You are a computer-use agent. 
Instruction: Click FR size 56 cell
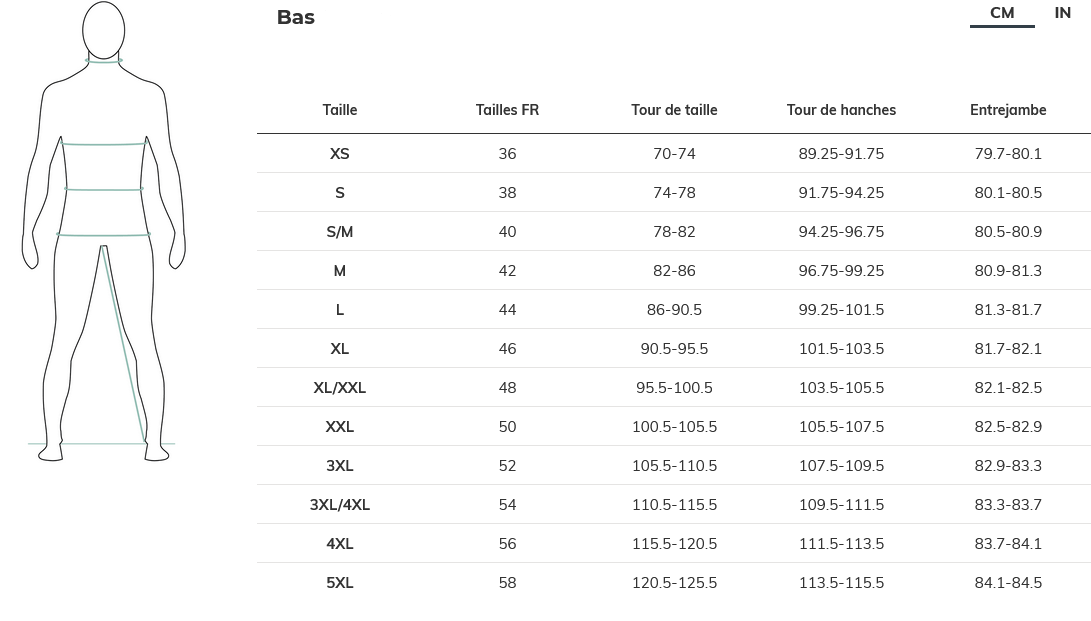click(507, 544)
